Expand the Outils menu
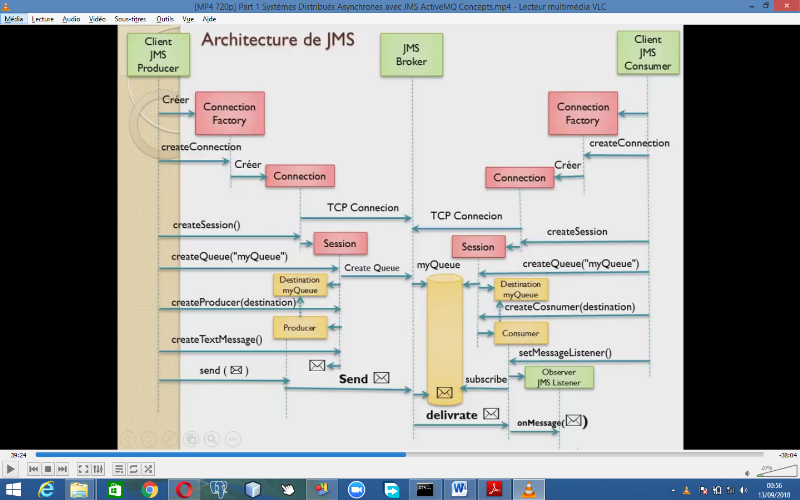The height and width of the screenshot is (500, 800). [x=165, y=18]
